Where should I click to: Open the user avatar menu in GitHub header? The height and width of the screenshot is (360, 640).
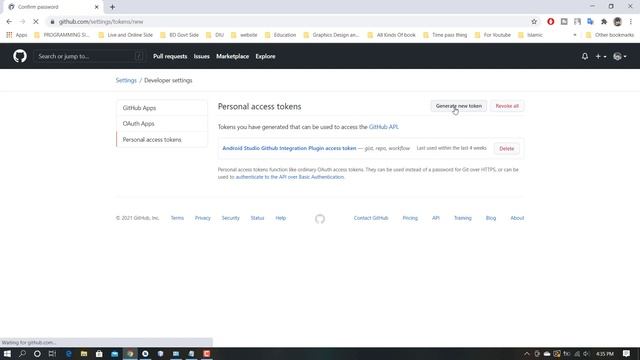(620, 56)
